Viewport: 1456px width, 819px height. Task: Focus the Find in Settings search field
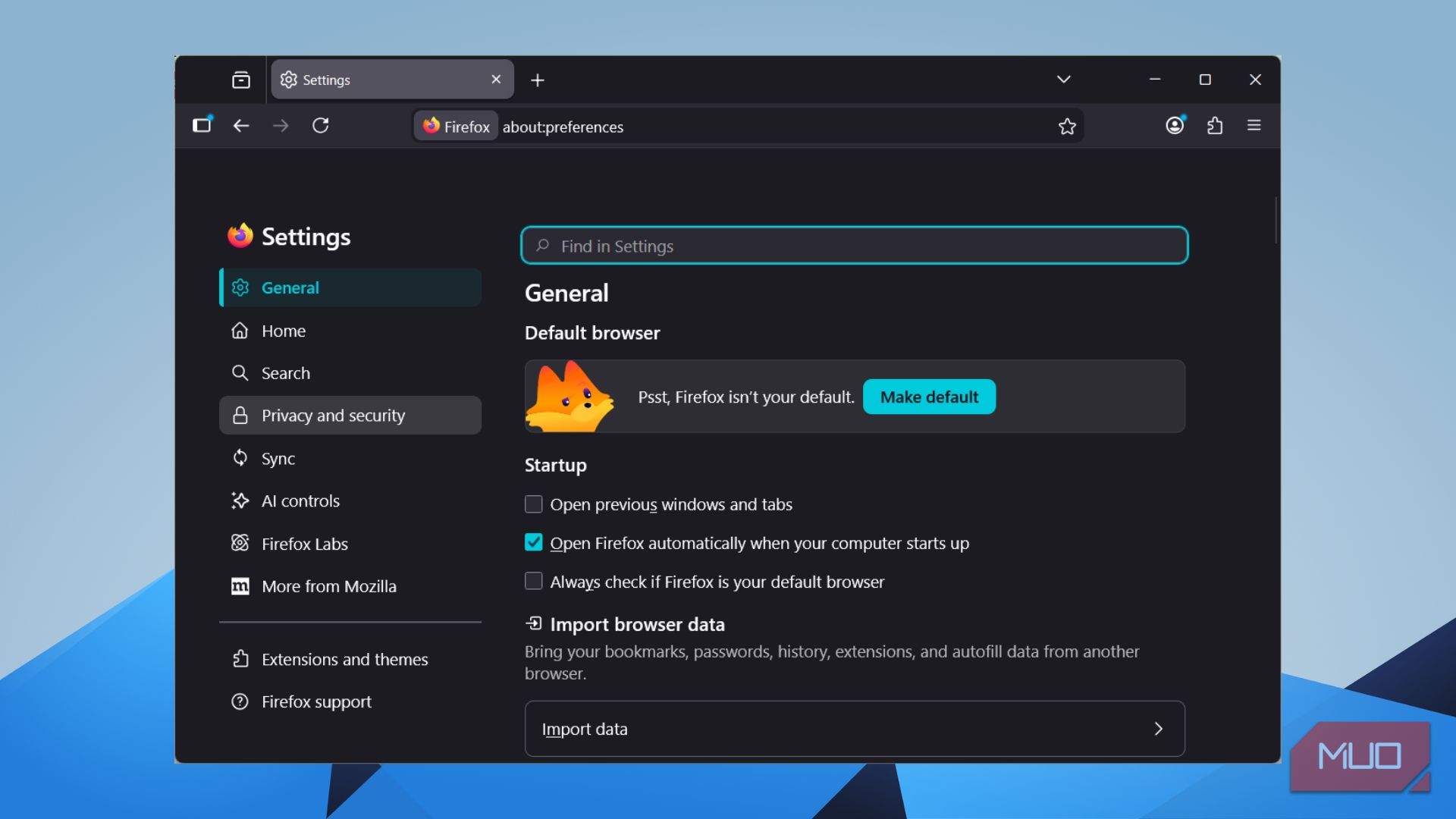click(x=855, y=246)
